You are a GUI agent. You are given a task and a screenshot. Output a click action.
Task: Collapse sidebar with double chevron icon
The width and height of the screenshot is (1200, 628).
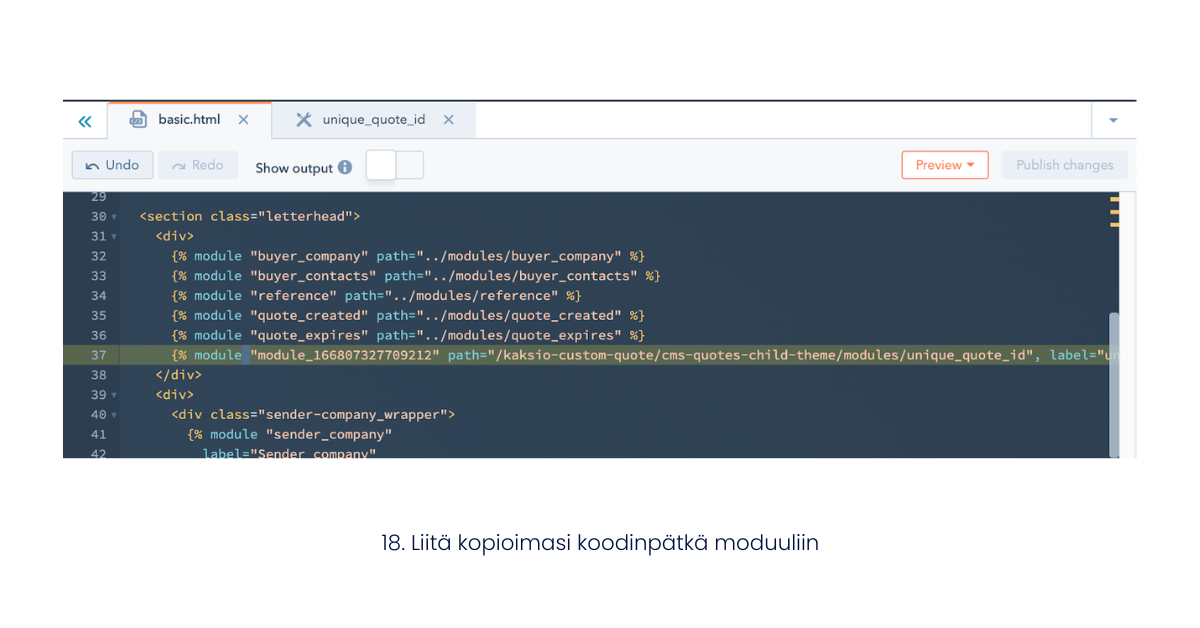[x=85, y=121]
